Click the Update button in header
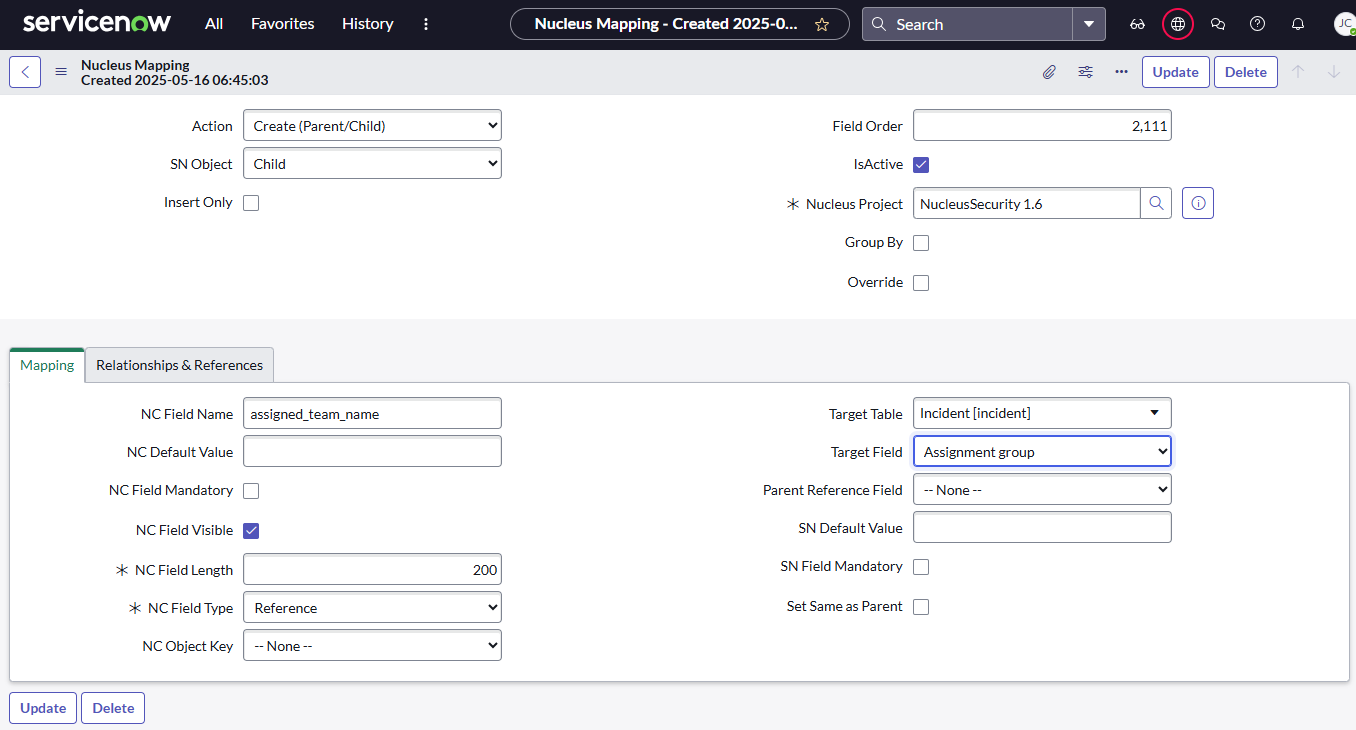The height and width of the screenshot is (730, 1356). [1175, 72]
